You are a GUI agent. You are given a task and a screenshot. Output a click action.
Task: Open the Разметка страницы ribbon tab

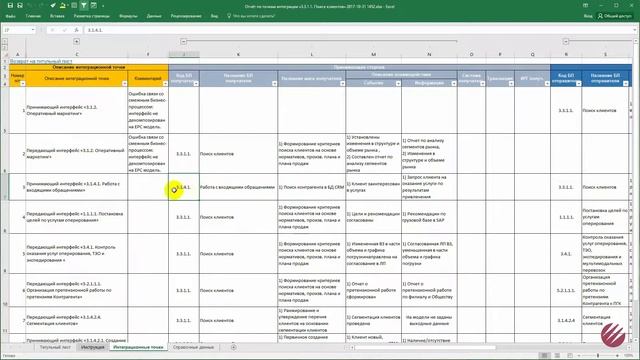pos(91,16)
